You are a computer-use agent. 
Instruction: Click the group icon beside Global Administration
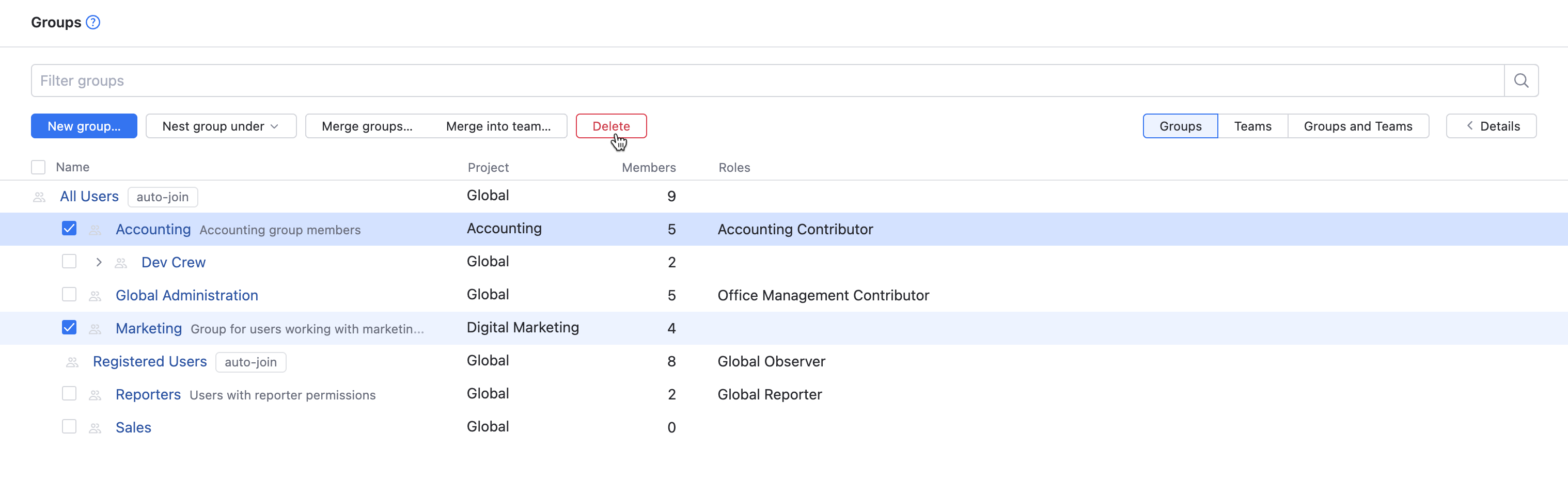click(95, 296)
